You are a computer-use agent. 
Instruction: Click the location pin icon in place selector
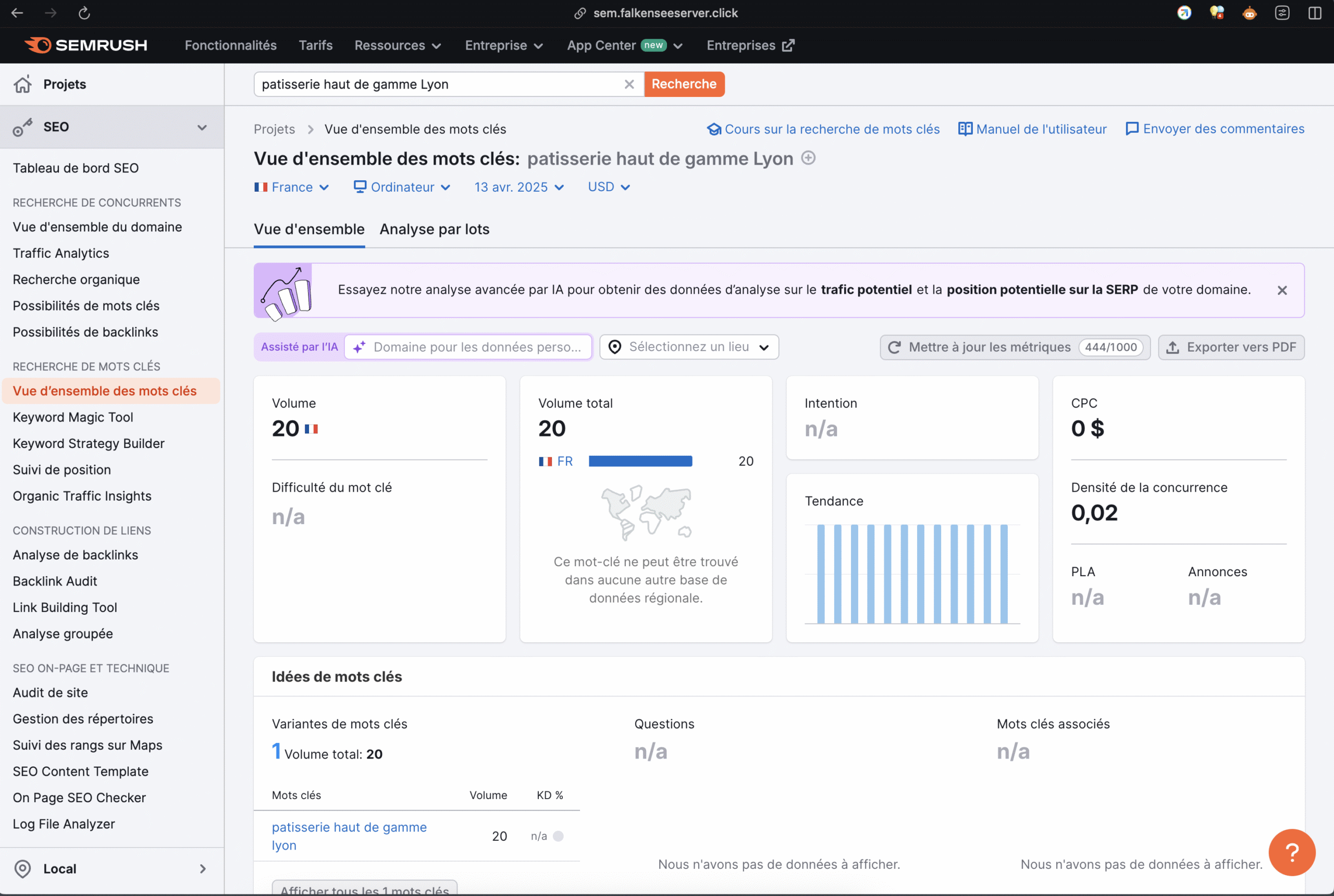(x=614, y=347)
